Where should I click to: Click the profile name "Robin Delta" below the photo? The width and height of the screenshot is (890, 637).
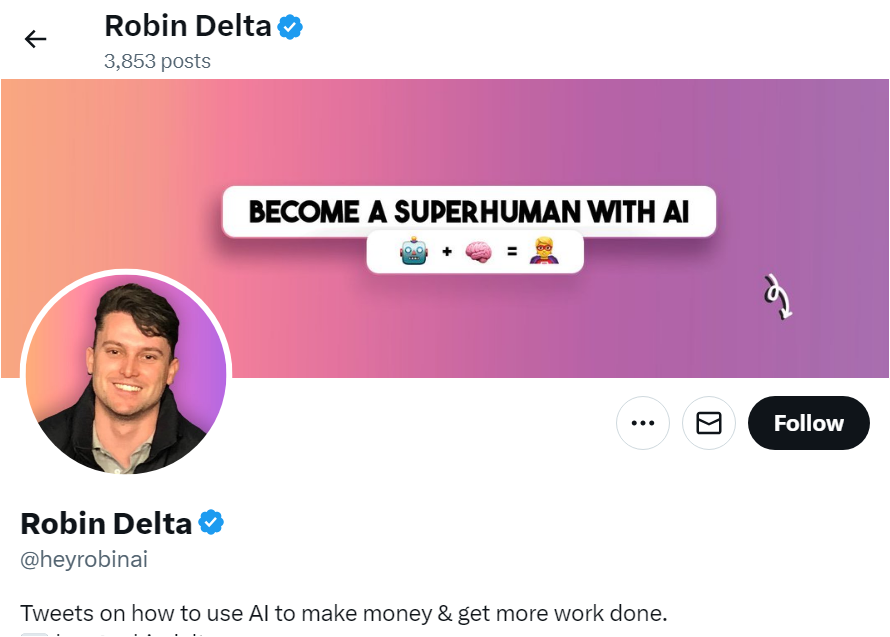pos(106,523)
